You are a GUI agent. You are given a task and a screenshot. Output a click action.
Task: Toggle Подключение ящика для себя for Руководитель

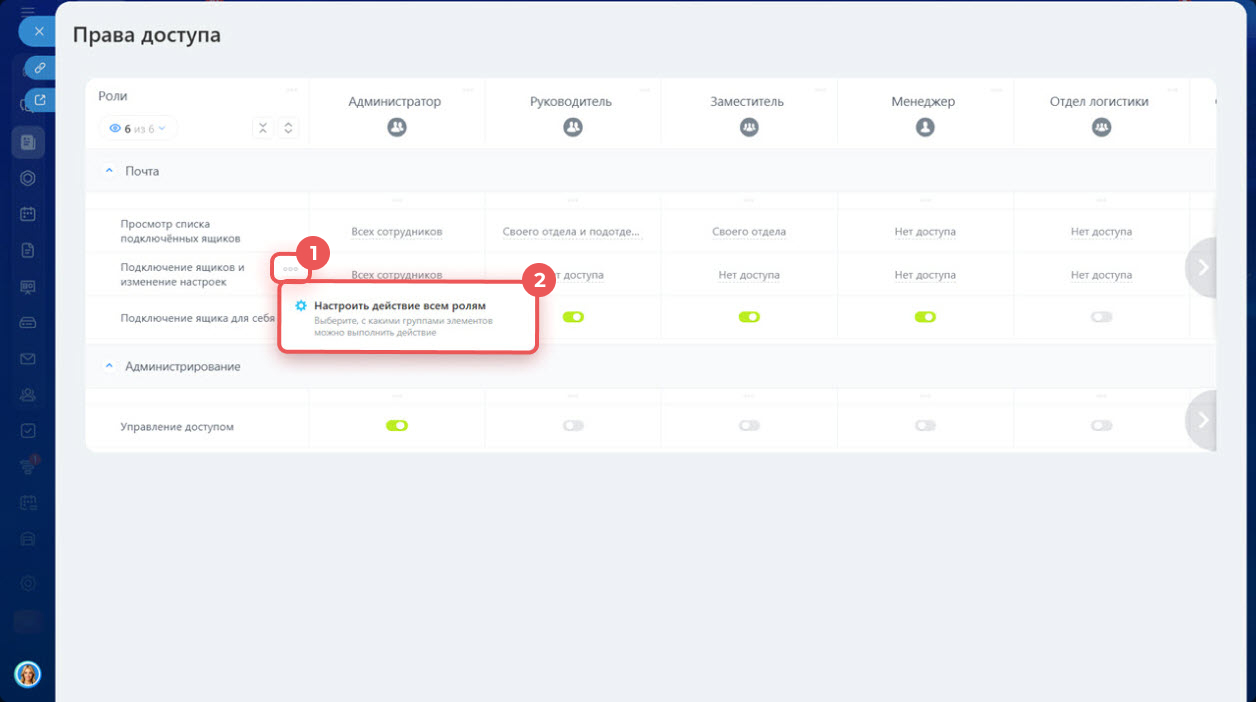tap(573, 317)
